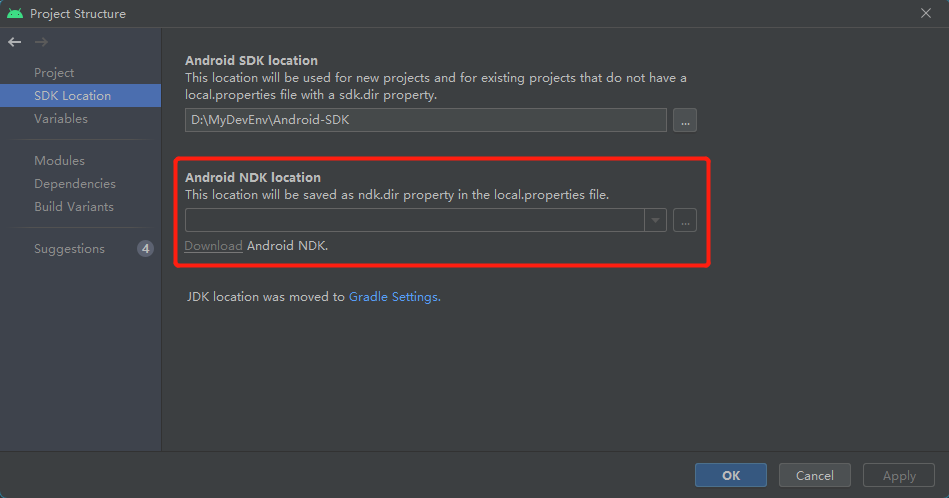The height and width of the screenshot is (498, 949).
Task: Click the Suggestions count badge showing 4
Action: tap(145, 249)
